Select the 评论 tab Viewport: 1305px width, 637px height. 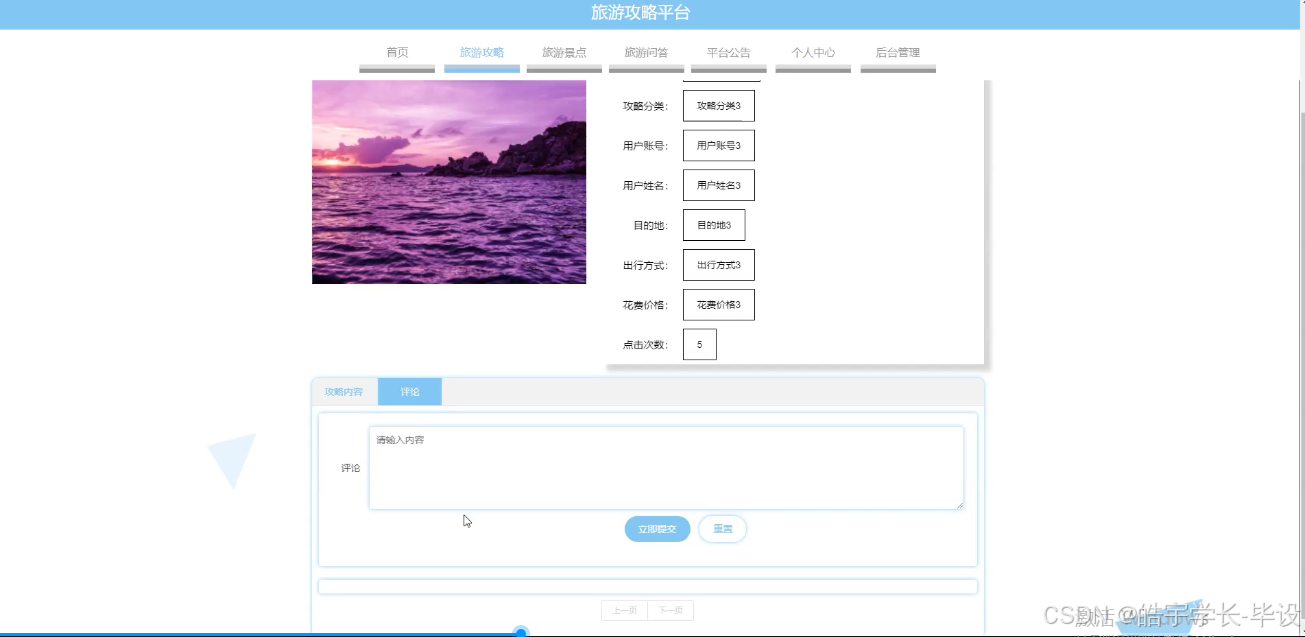[410, 392]
